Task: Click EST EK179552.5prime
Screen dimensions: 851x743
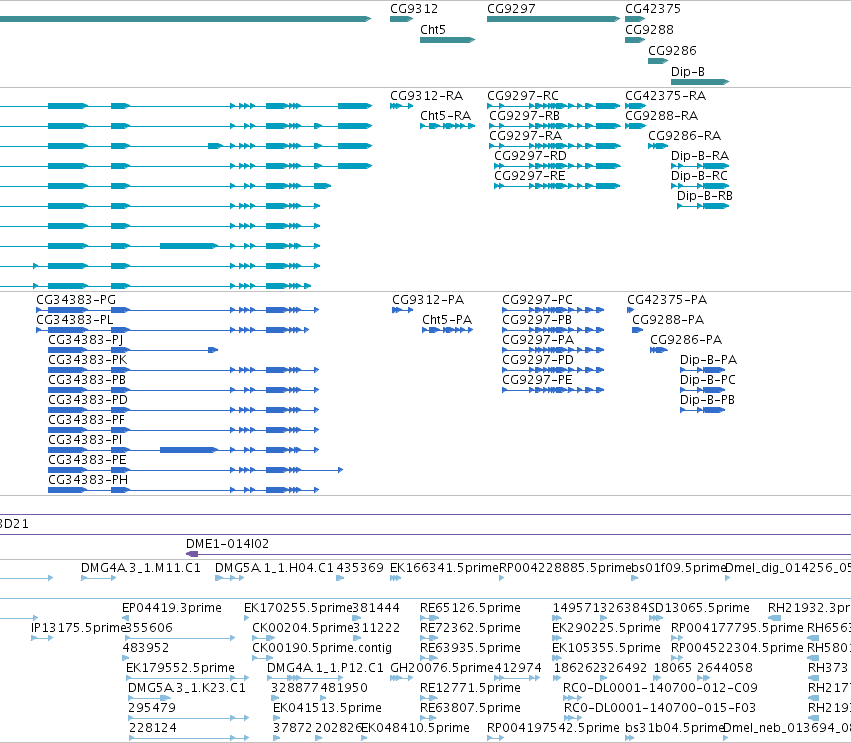Action: (x=180, y=668)
